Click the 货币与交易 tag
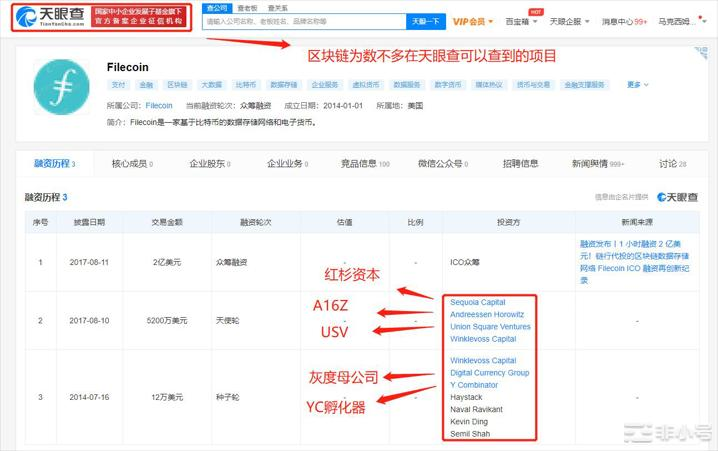718x451 pixels. coord(533,85)
